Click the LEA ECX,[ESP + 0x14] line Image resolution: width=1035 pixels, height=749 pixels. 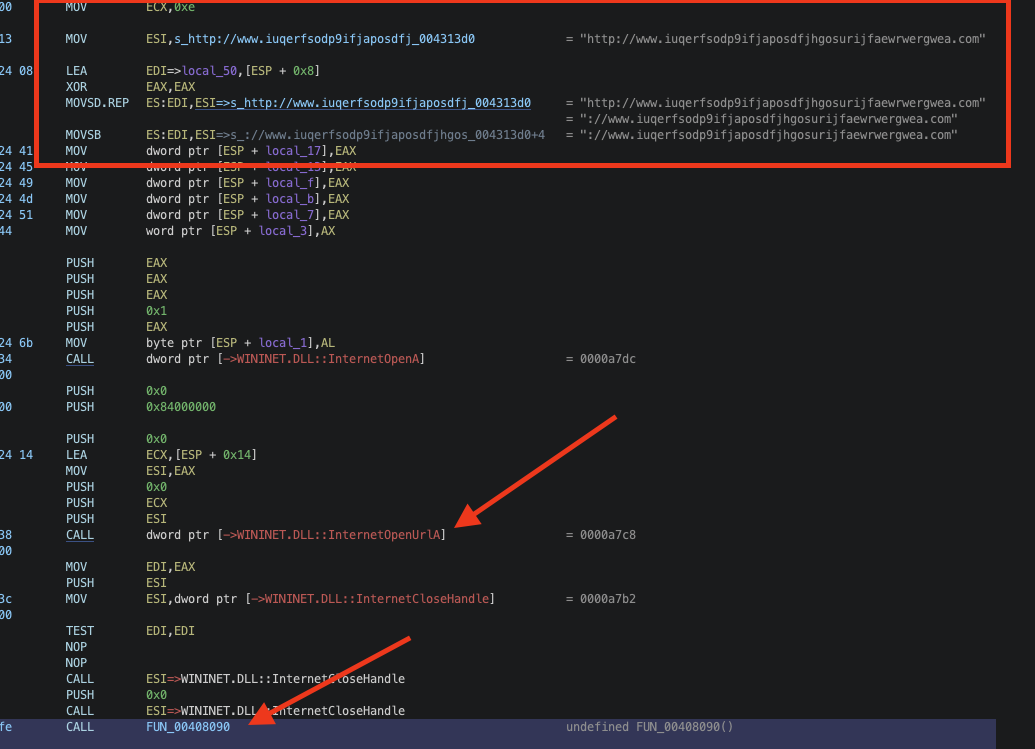tap(161, 455)
